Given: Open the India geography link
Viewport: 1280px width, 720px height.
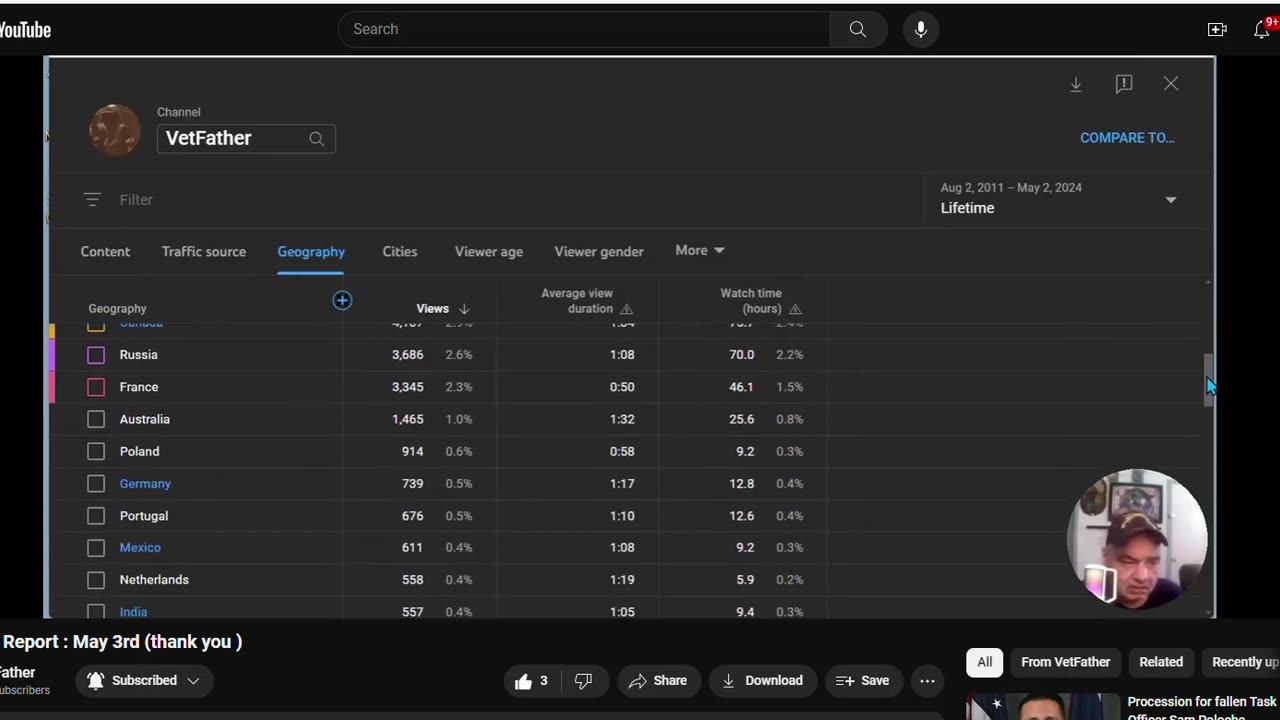Looking at the screenshot, I should tap(133, 612).
